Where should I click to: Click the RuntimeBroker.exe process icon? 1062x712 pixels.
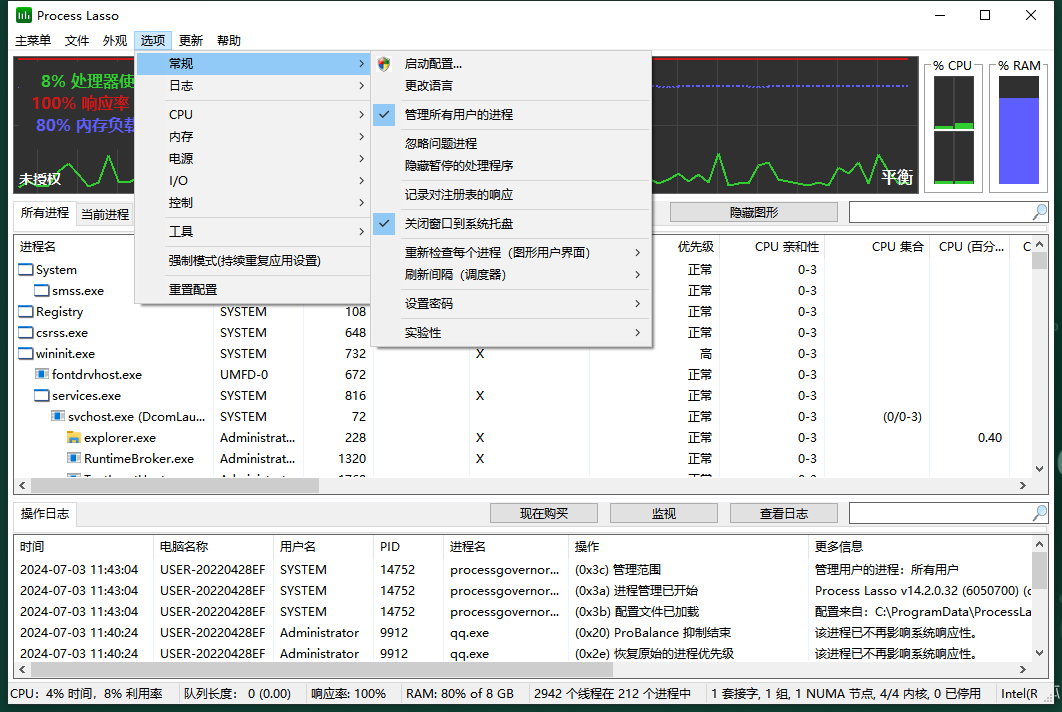click(74, 459)
